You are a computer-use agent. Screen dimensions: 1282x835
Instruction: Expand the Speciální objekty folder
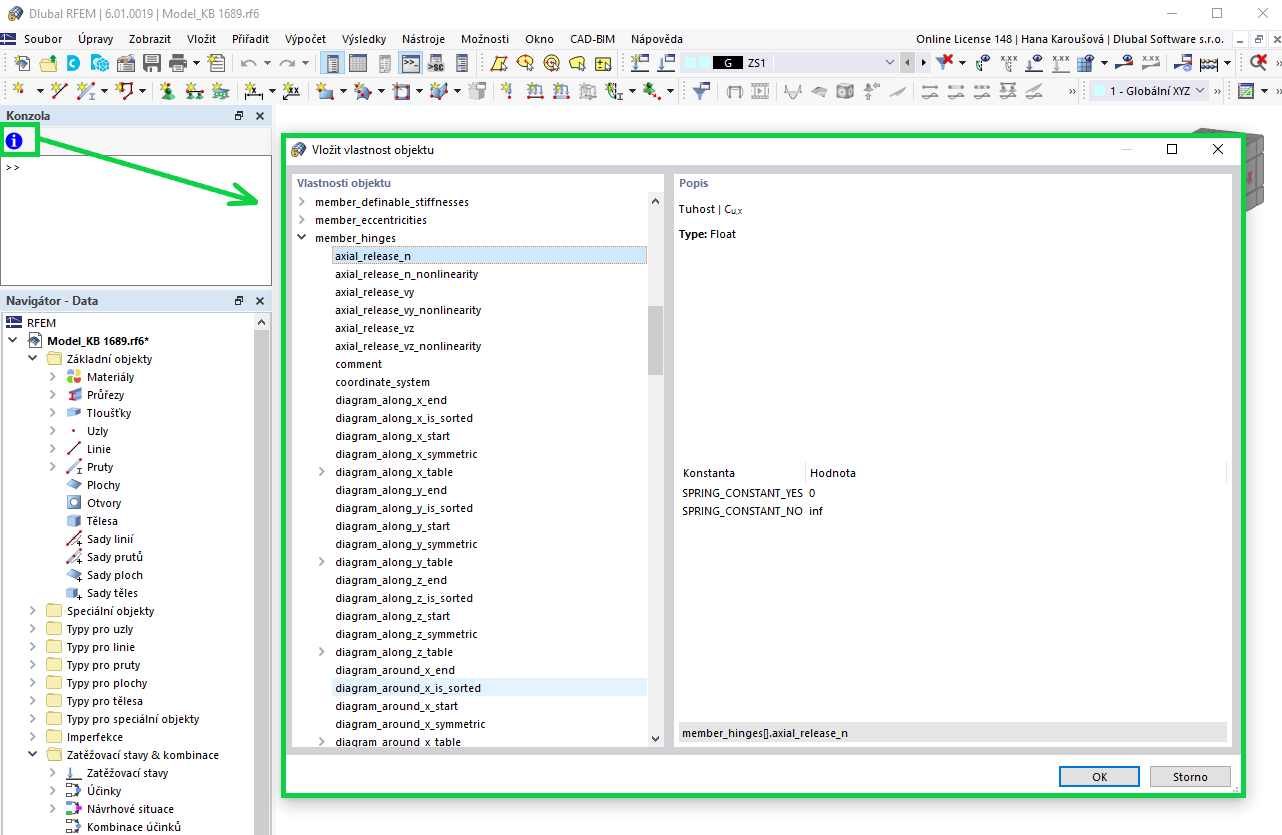[34, 611]
